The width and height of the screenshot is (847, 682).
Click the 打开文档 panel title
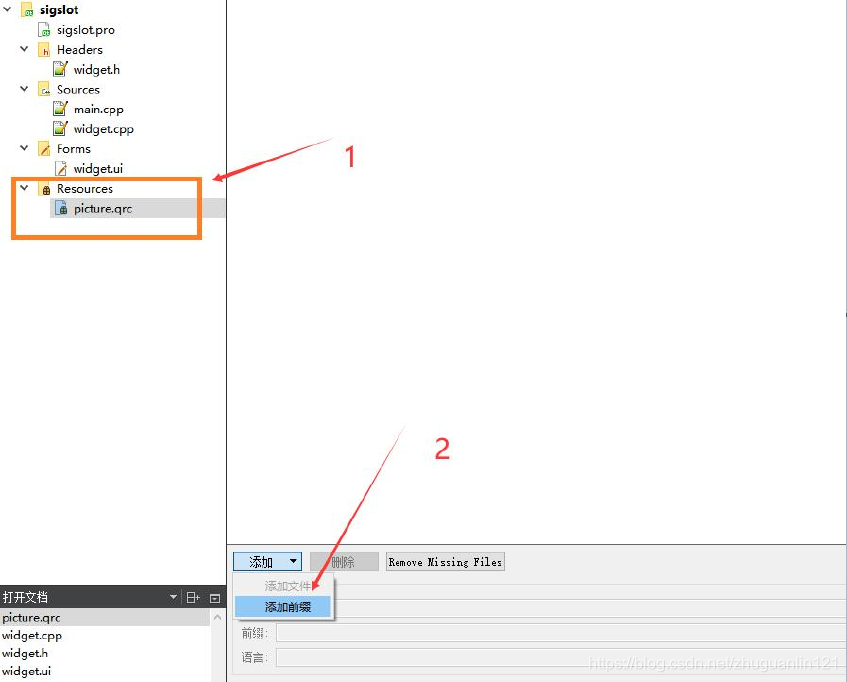25,597
